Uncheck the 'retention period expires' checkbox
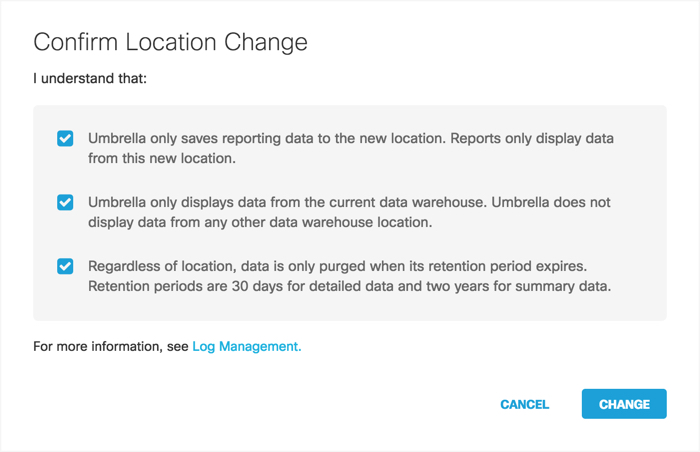The image size is (700, 452). tap(65, 266)
